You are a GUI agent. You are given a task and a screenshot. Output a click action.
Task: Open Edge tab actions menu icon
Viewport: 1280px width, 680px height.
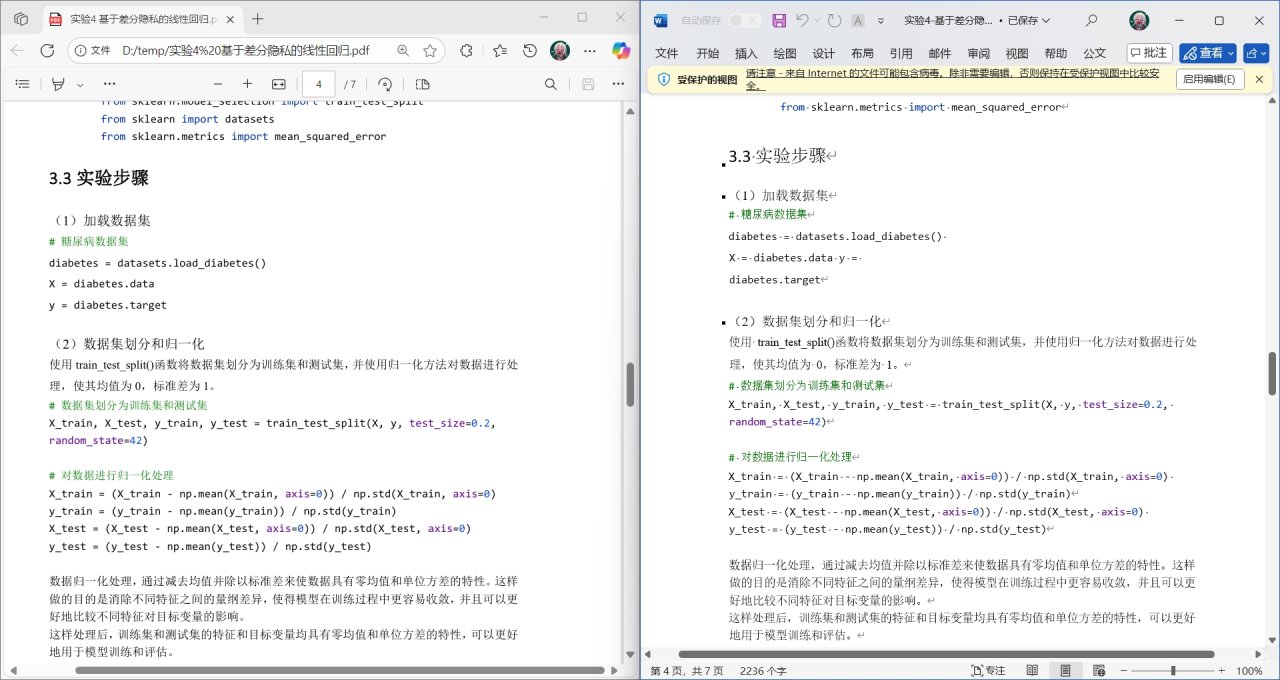(21, 18)
